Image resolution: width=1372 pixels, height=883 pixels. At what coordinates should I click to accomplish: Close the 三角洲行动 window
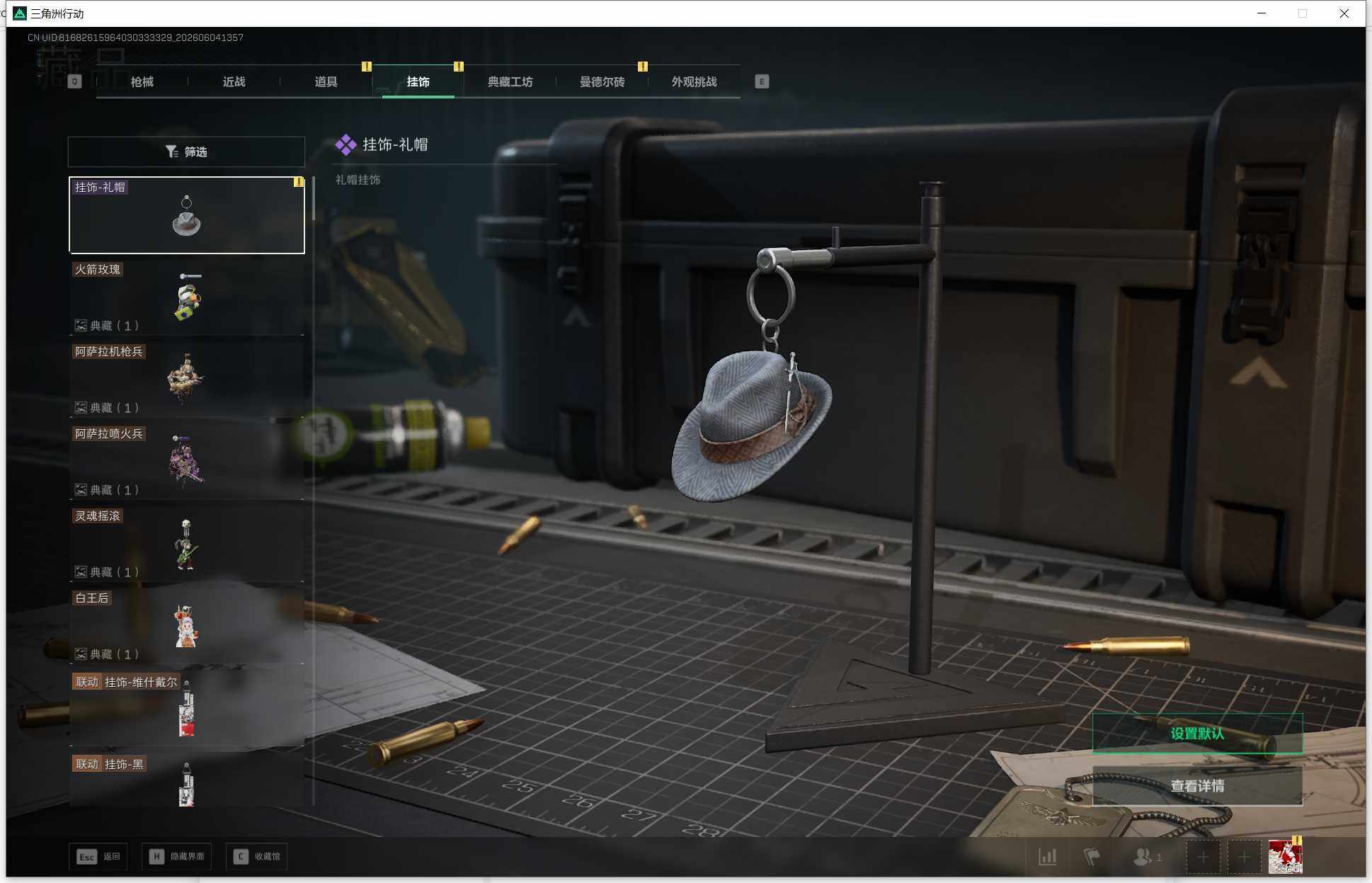click(x=1344, y=13)
